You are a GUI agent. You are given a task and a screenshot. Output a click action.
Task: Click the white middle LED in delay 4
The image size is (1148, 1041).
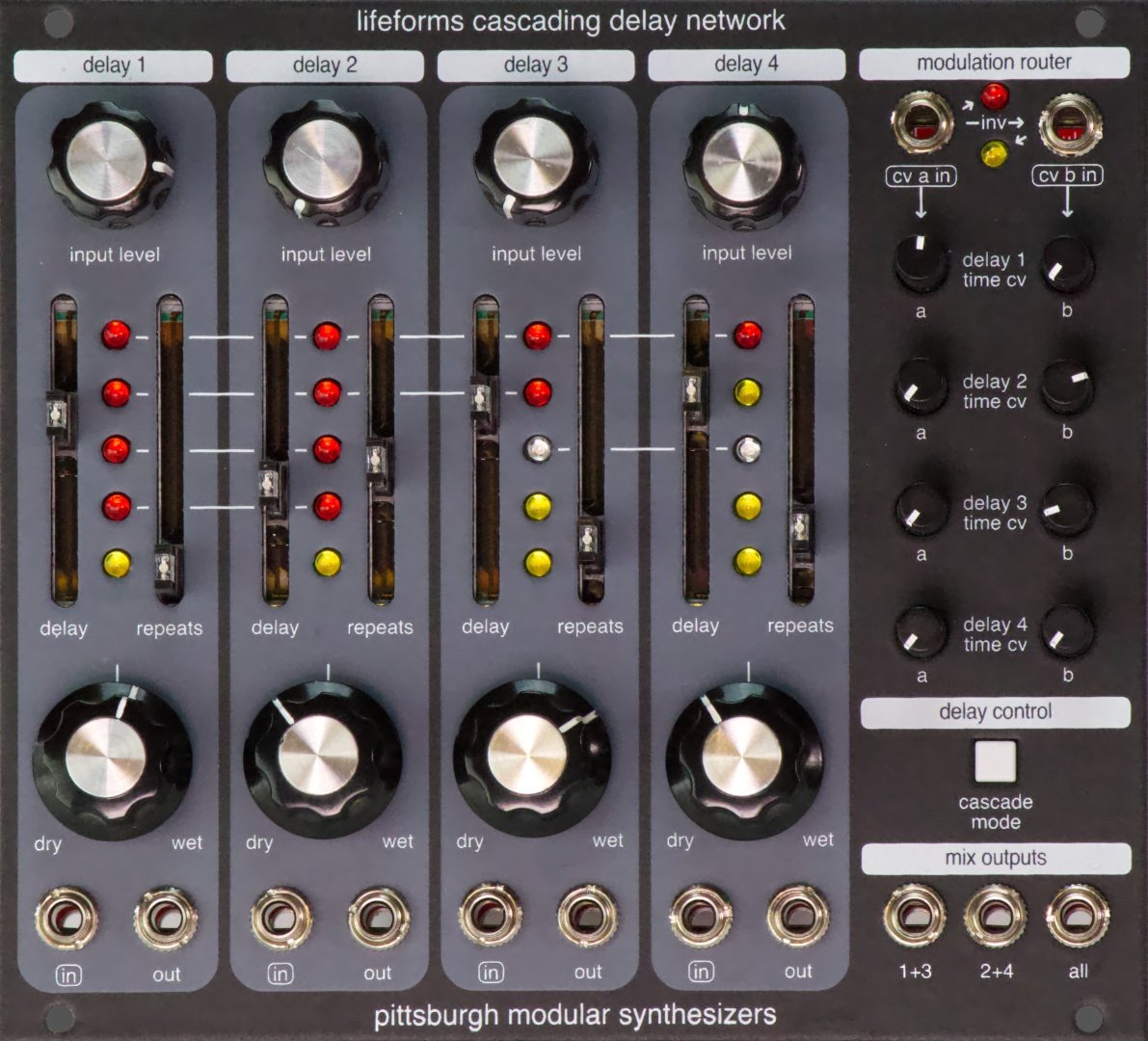(x=748, y=448)
